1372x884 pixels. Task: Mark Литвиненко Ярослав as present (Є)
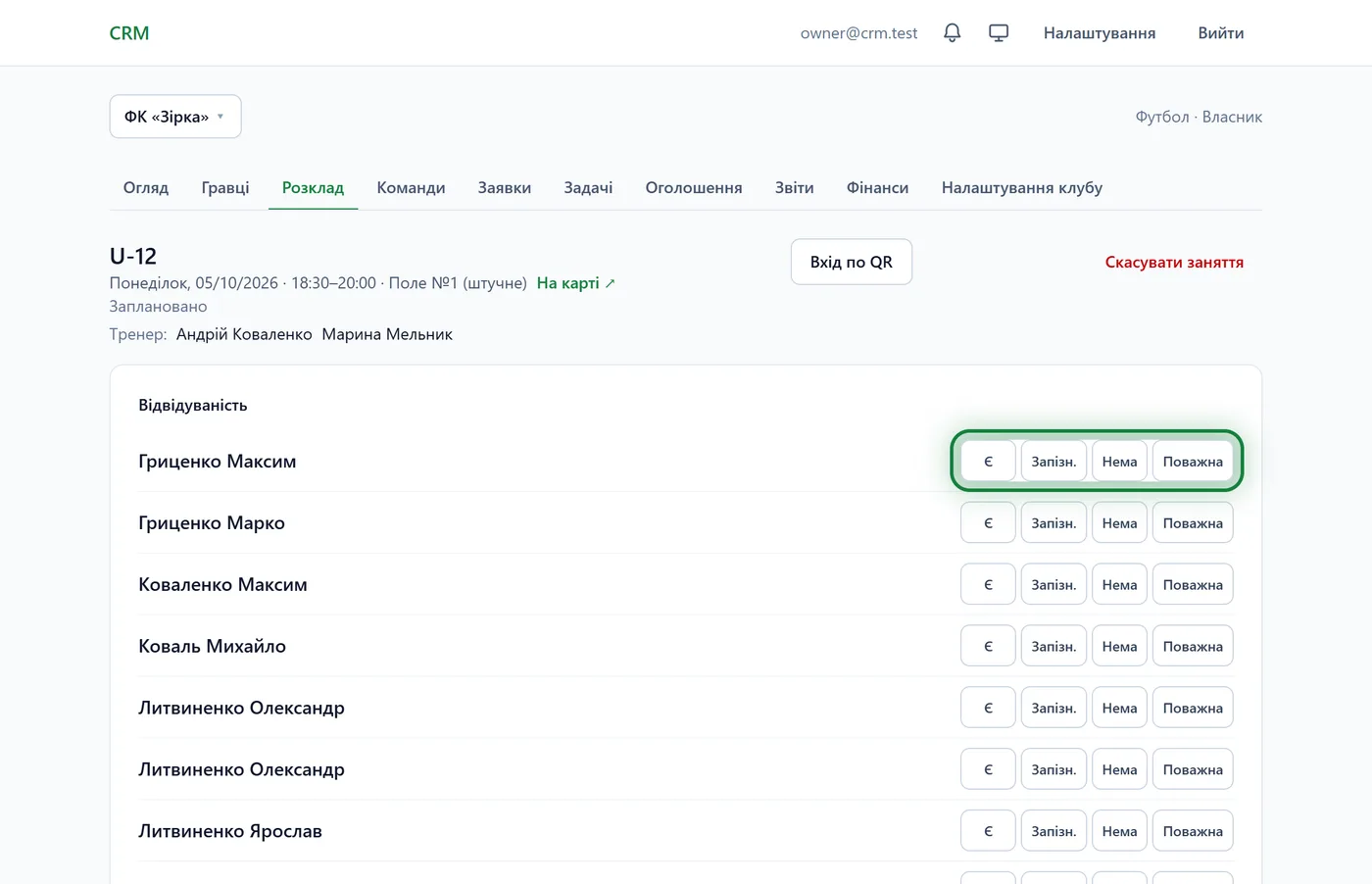(x=988, y=831)
